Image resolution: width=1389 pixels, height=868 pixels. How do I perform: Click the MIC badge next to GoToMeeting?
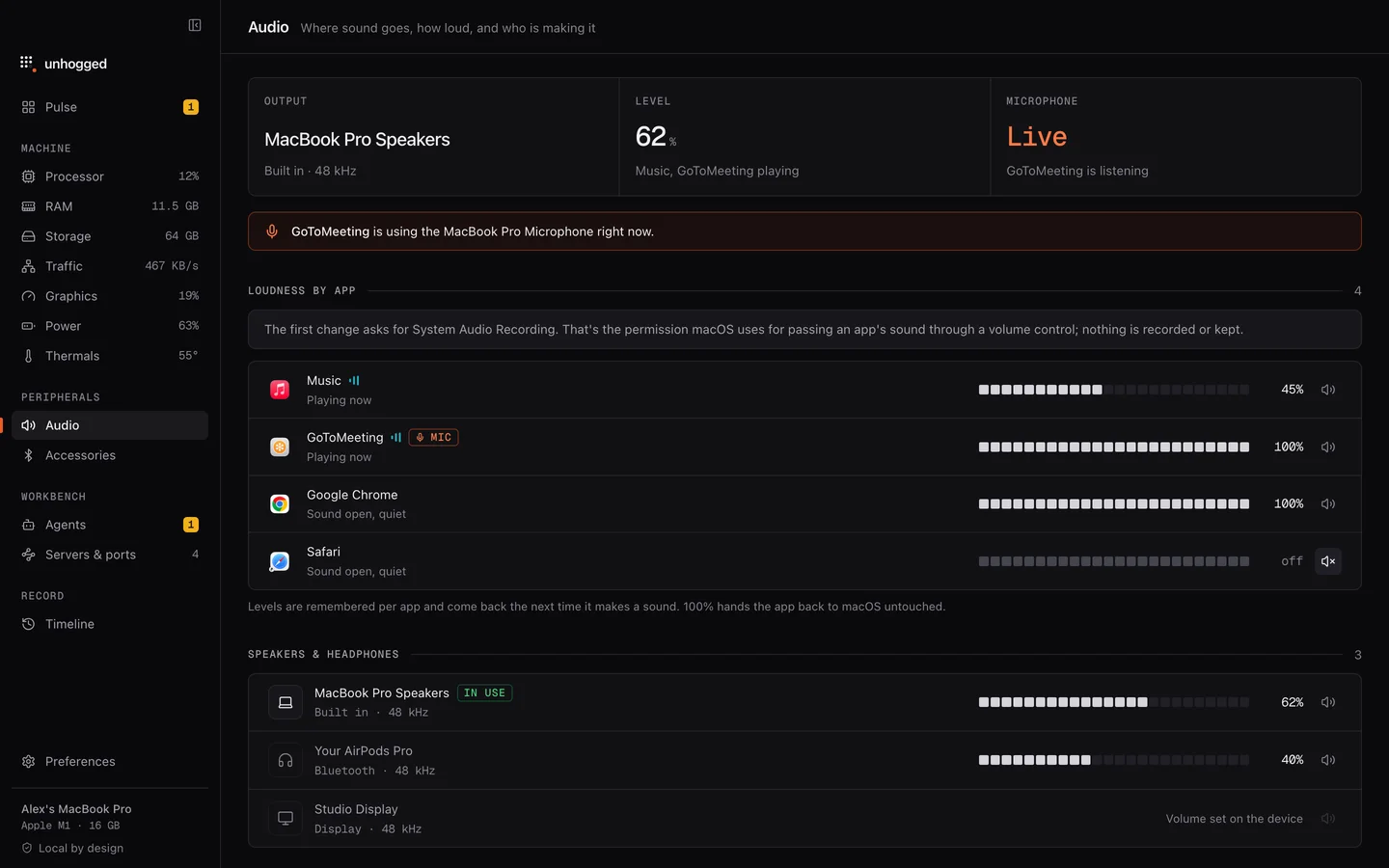[x=433, y=437]
